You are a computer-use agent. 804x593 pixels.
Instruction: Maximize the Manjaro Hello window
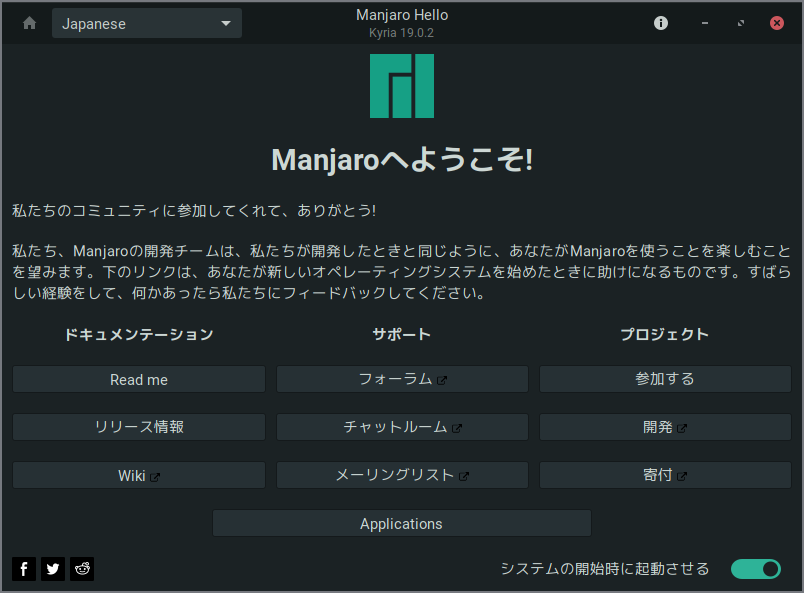click(741, 23)
